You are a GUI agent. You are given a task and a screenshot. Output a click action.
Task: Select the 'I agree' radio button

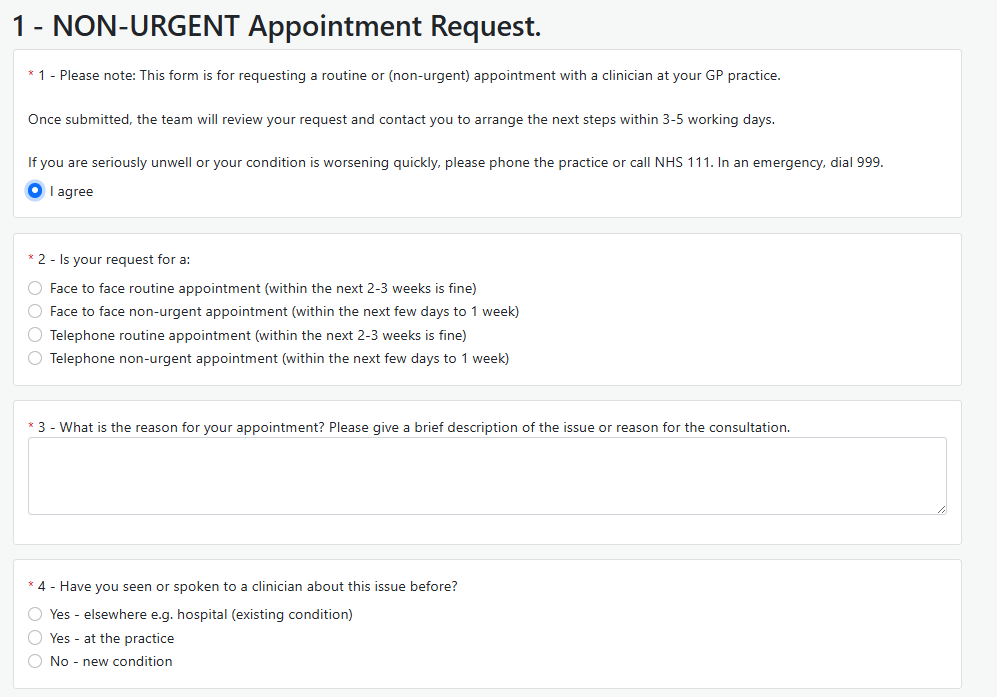click(x=35, y=191)
